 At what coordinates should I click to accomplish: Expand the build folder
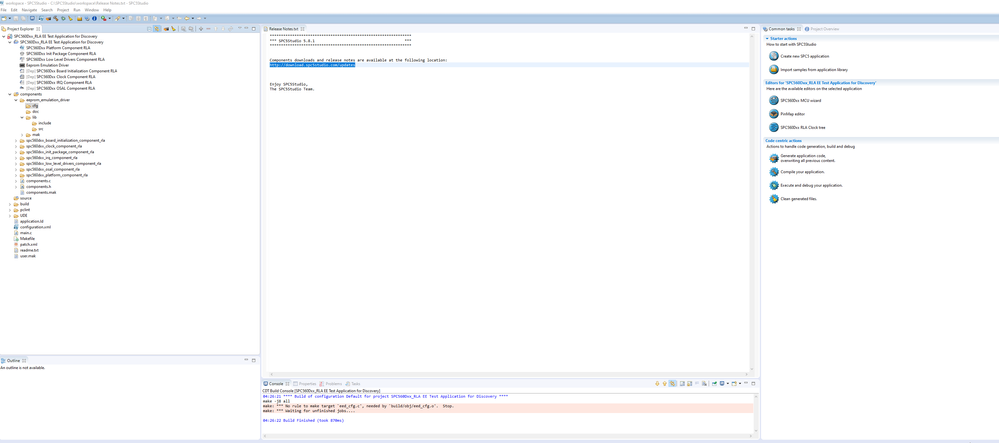(x=10, y=204)
